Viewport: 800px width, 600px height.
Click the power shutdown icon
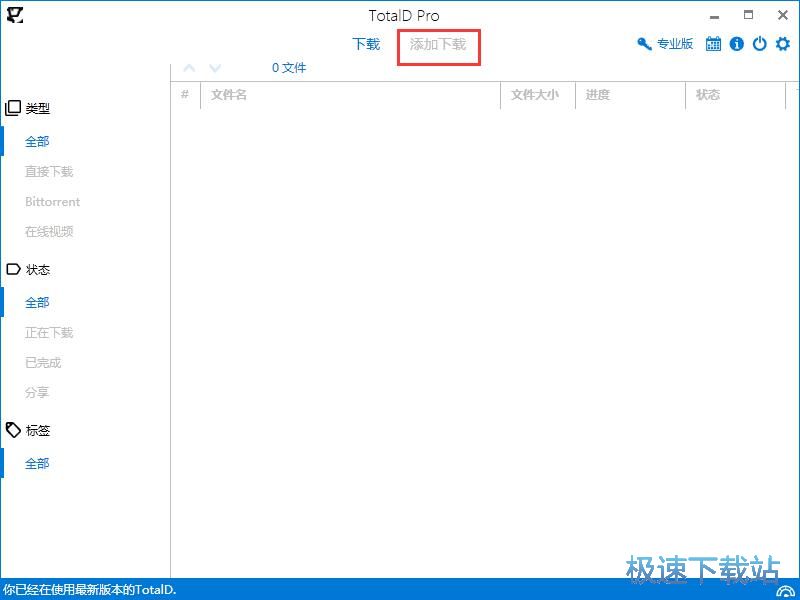point(760,44)
